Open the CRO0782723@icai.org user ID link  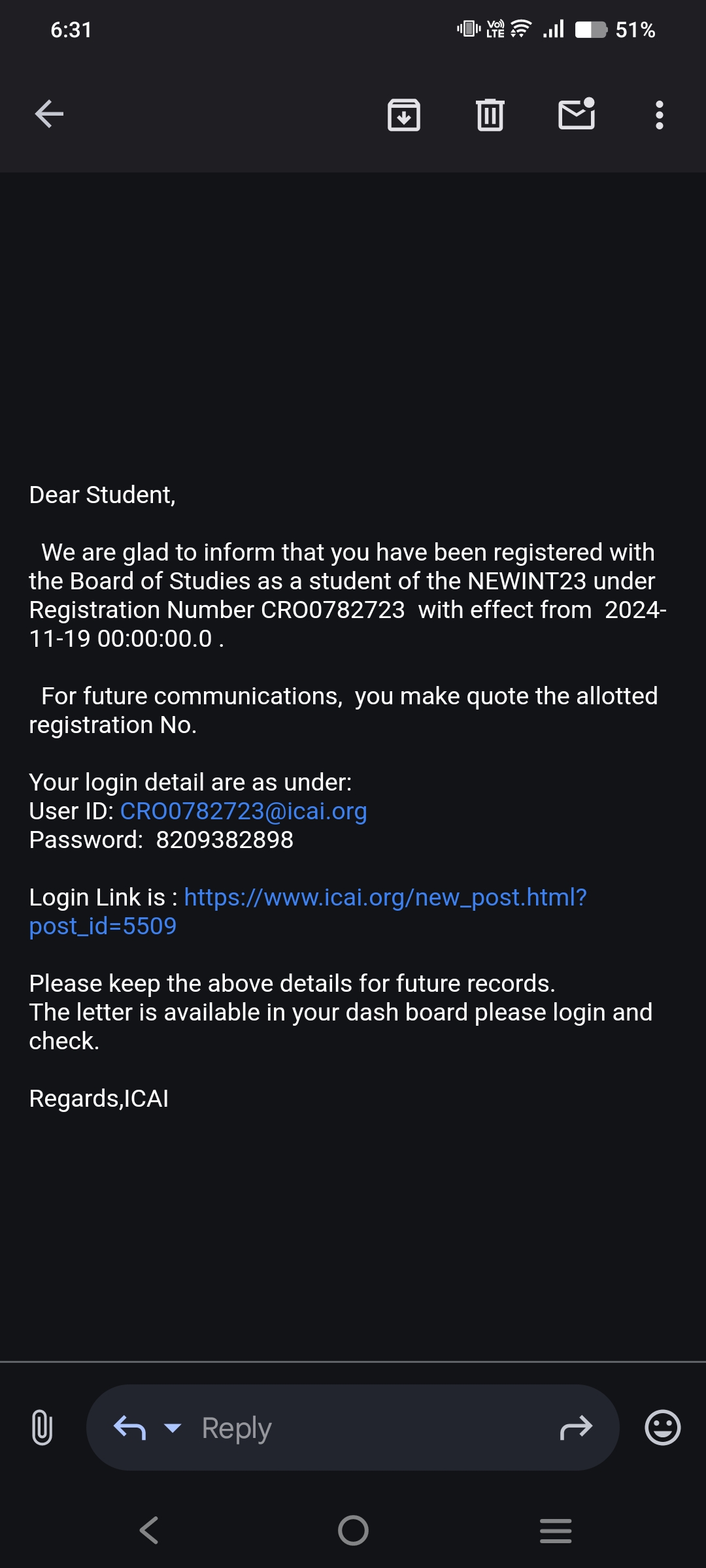[243, 811]
